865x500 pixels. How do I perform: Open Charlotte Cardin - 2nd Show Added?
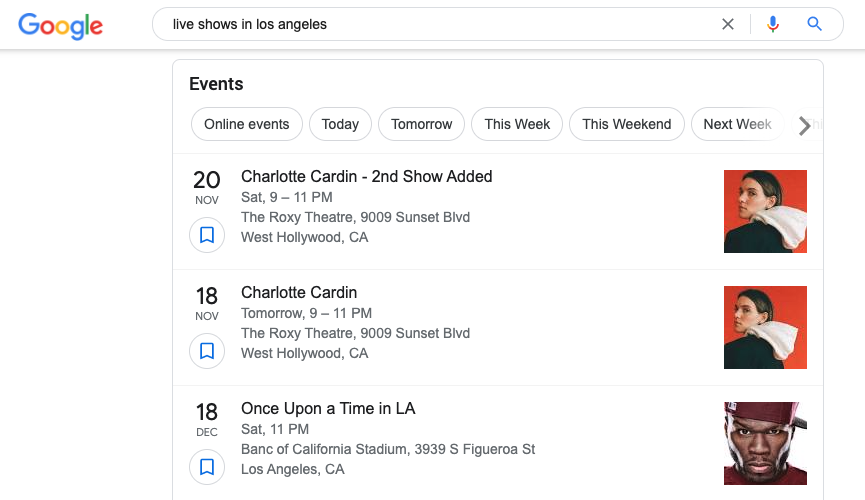click(x=366, y=177)
